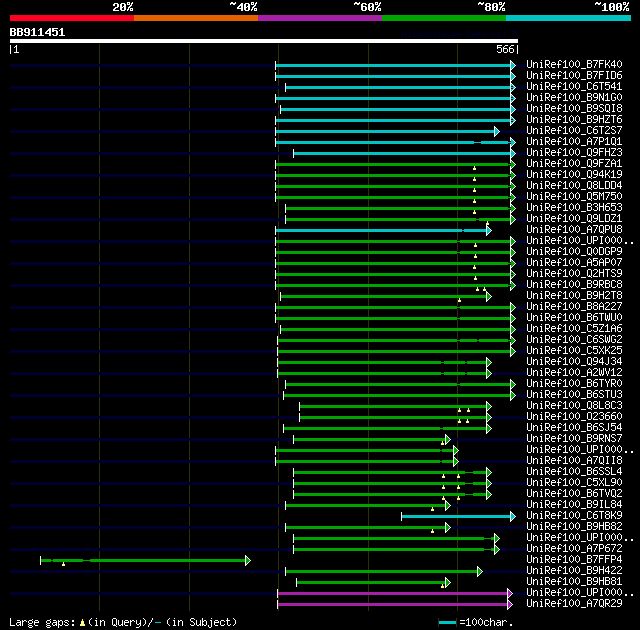Select the UniRef100_C6T2S7 label
Screen dimensions: 640x630
pyautogui.click(x=574, y=131)
